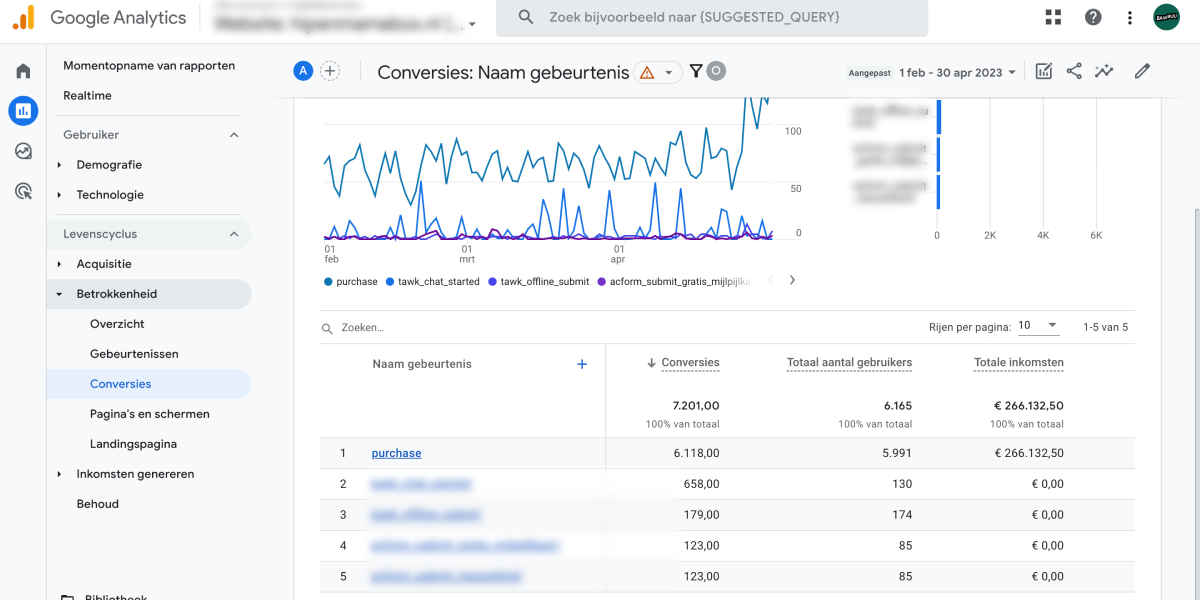Click the edit comparisons chart icon
This screenshot has height=600, width=1200.
coord(1044,71)
